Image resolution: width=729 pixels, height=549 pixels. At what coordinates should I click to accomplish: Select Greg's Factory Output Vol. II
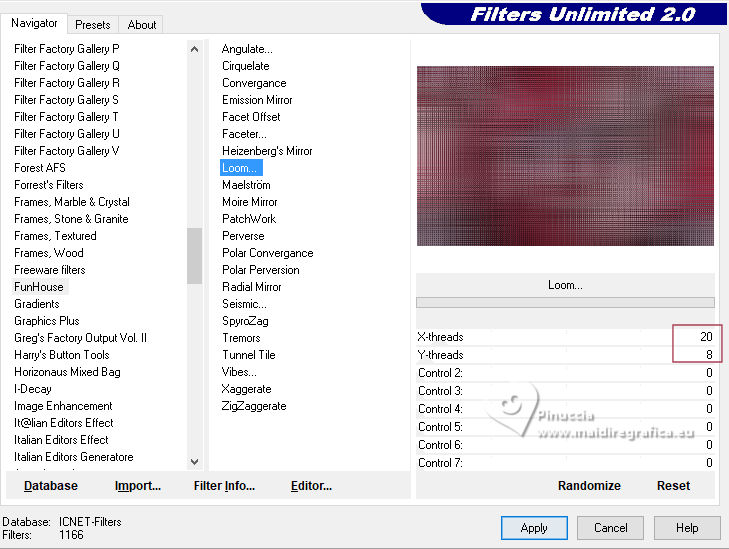(80, 338)
